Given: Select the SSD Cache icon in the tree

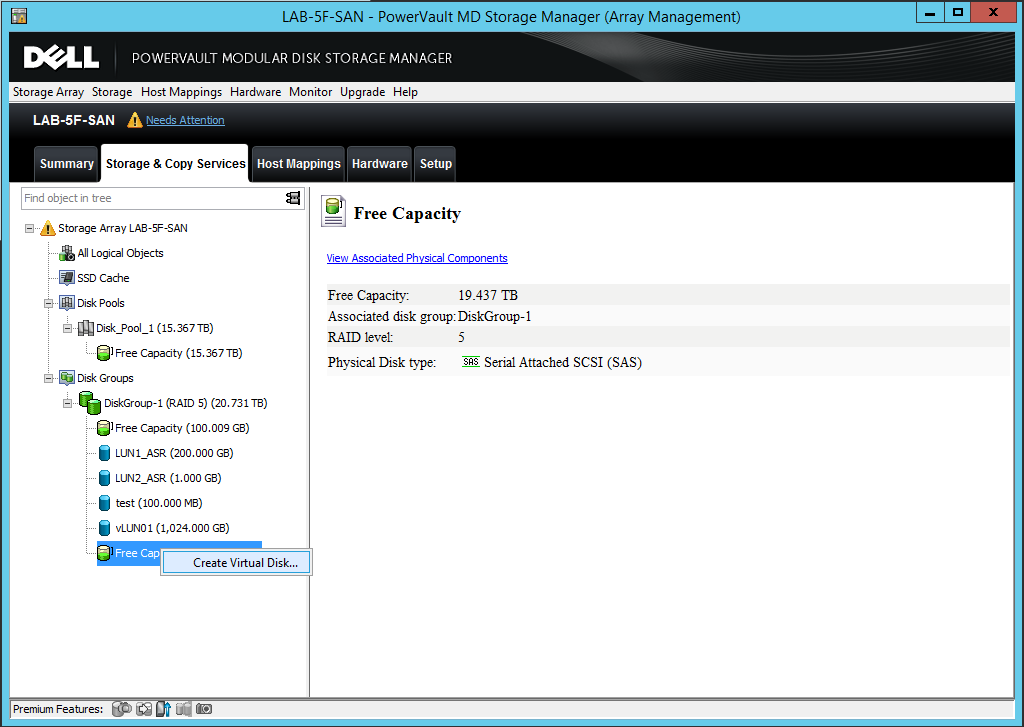Looking at the screenshot, I should click(x=67, y=277).
